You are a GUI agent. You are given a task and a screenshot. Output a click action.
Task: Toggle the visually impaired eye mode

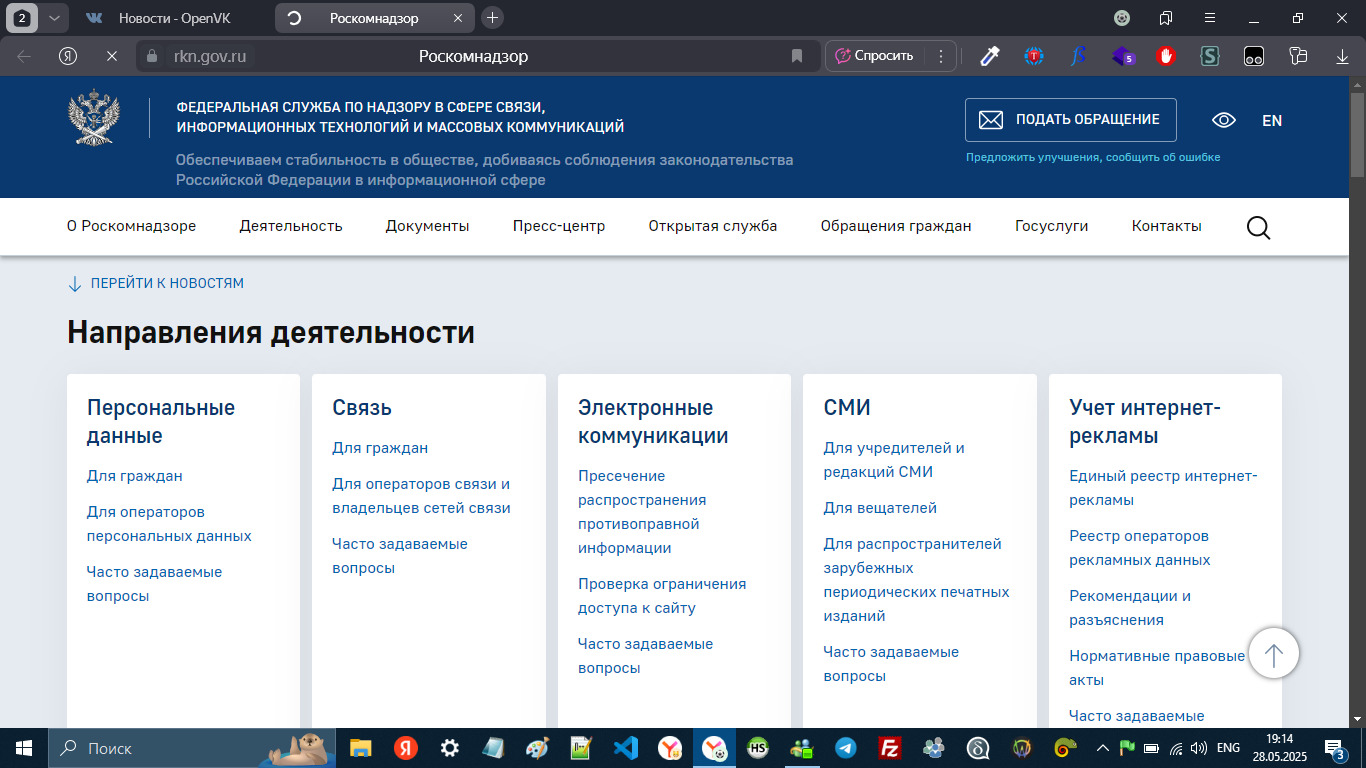1223,120
